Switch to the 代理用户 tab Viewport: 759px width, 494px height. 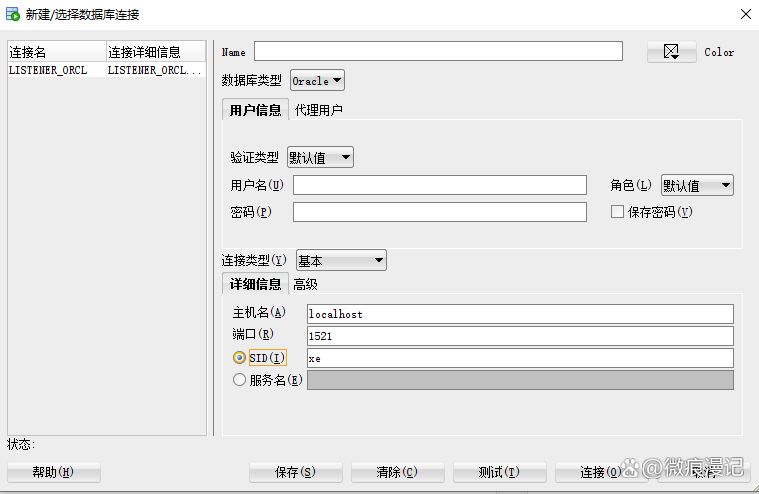coord(319,110)
